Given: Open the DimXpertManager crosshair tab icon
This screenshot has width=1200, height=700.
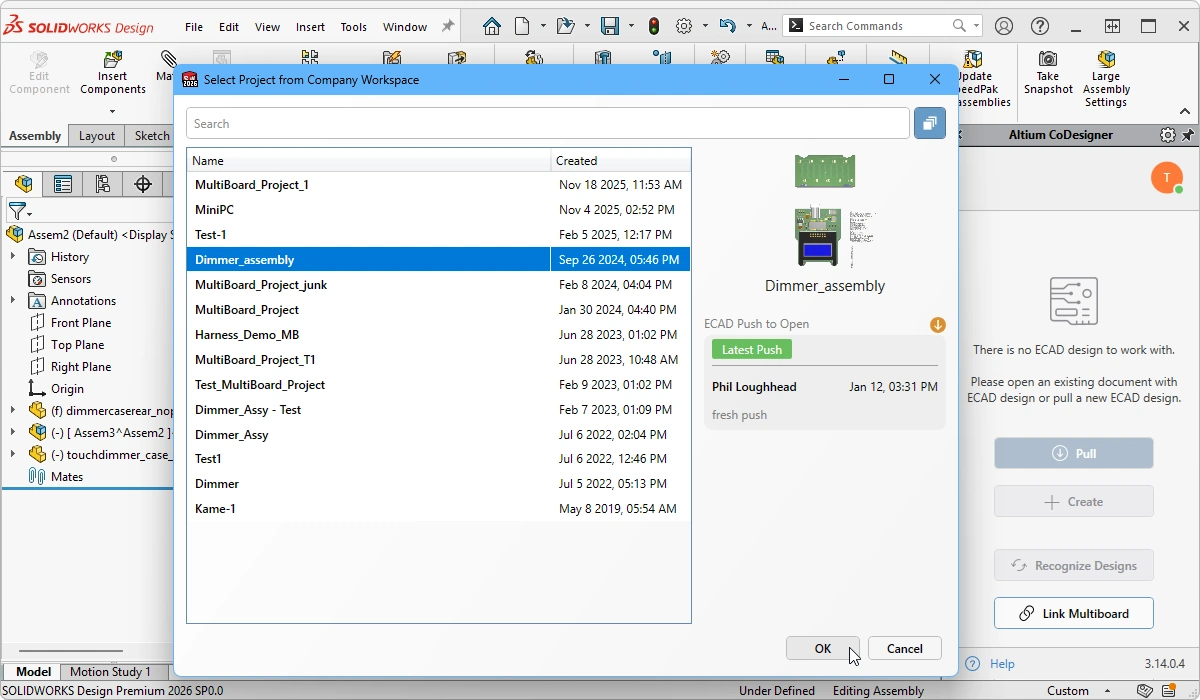Looking at the screenshot, I should (x=143, y=184).
